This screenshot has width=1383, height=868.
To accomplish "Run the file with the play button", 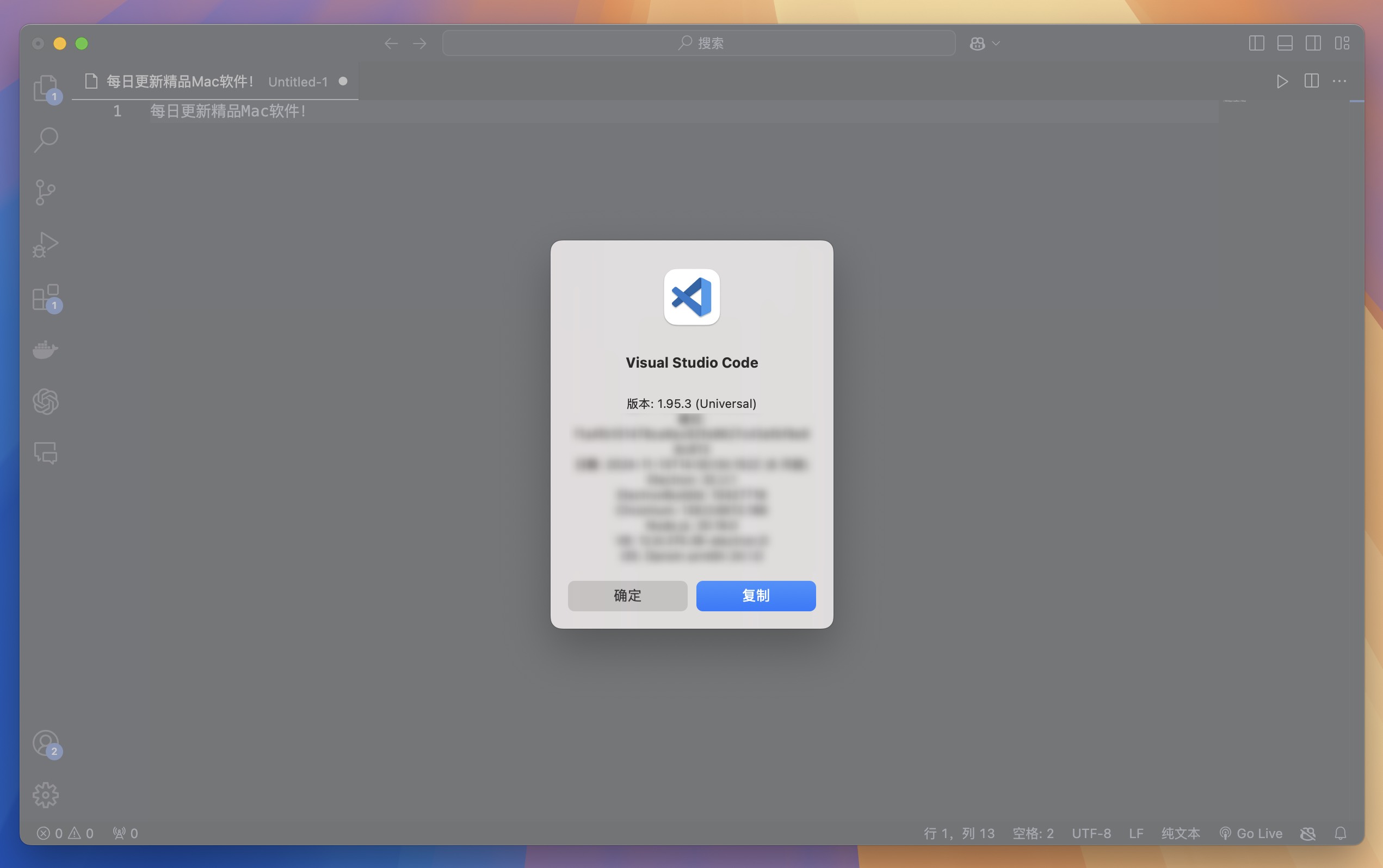I will [x=1282, y=81].
